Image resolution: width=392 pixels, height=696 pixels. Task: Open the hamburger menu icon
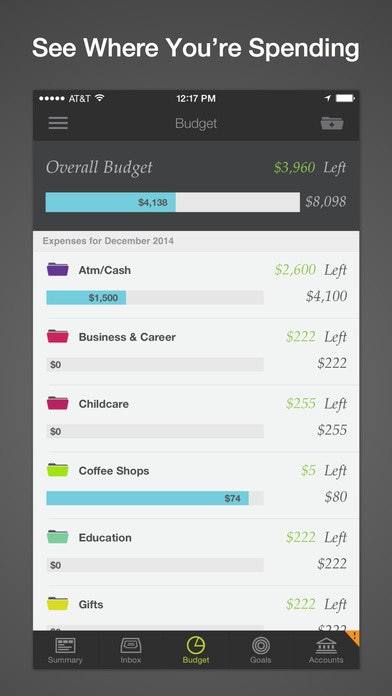click(x=58, y=123)
